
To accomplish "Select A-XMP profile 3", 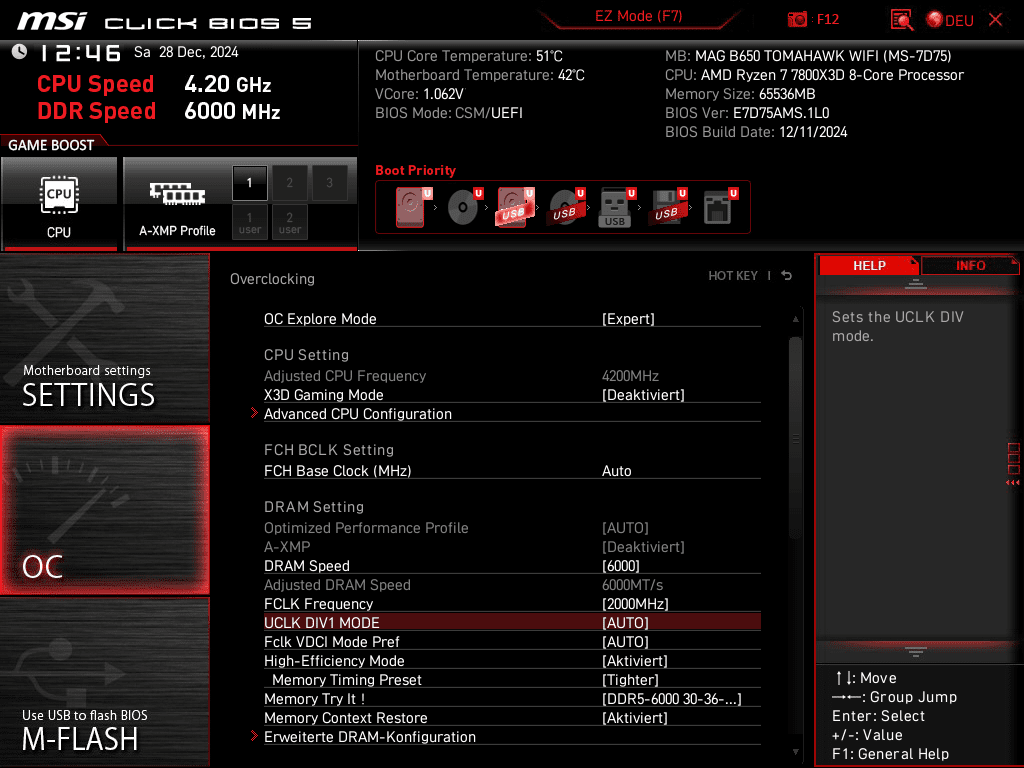I will click(x=329, y=183).
